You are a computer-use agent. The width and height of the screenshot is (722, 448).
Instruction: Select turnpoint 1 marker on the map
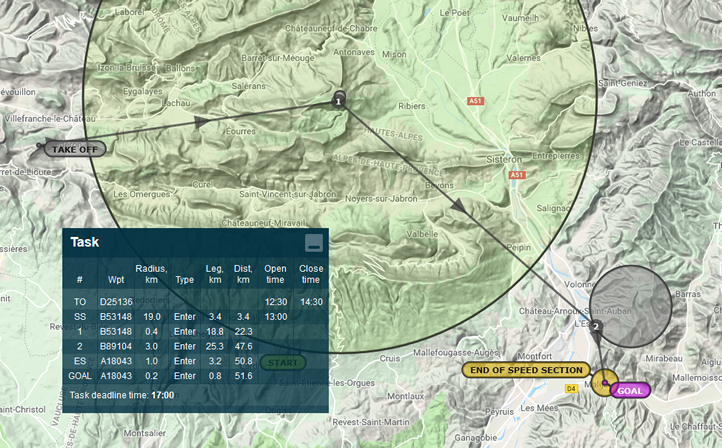point(338,101)
